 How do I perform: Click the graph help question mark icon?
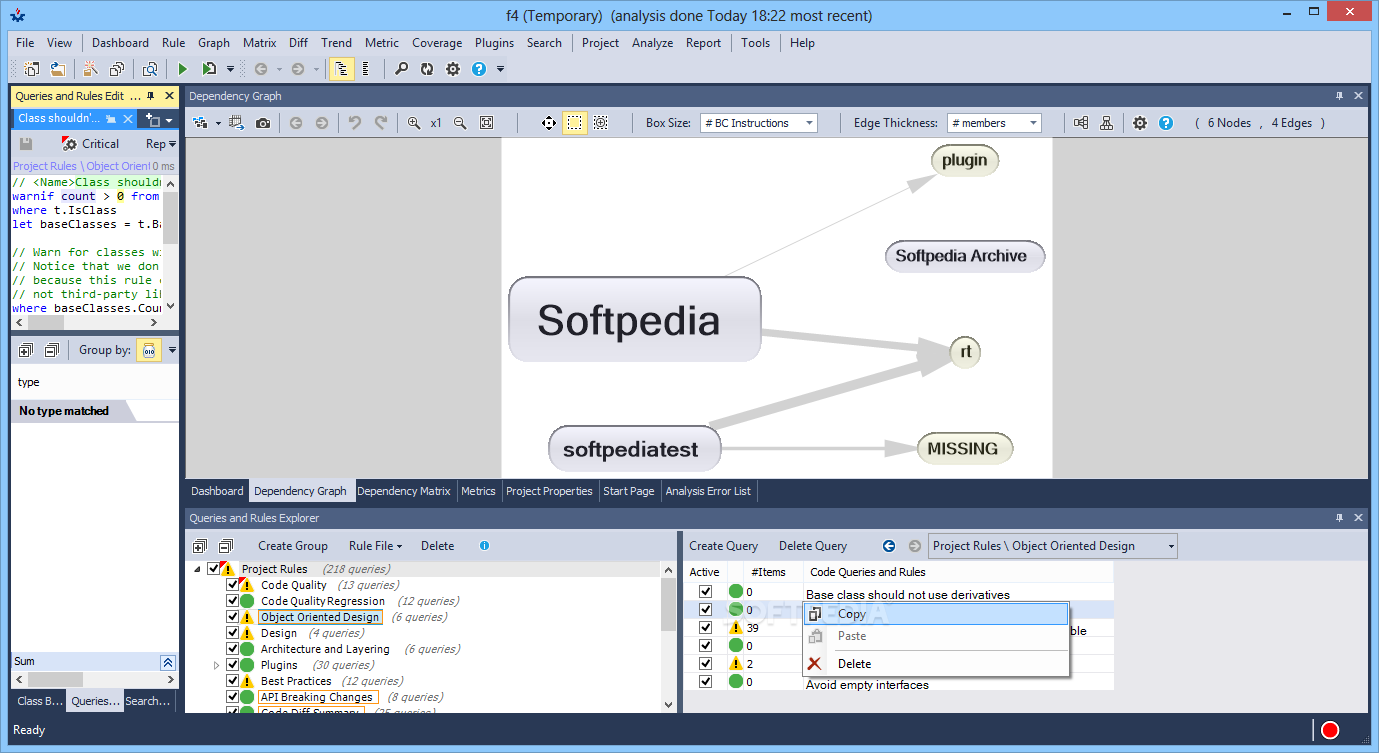1165,123
